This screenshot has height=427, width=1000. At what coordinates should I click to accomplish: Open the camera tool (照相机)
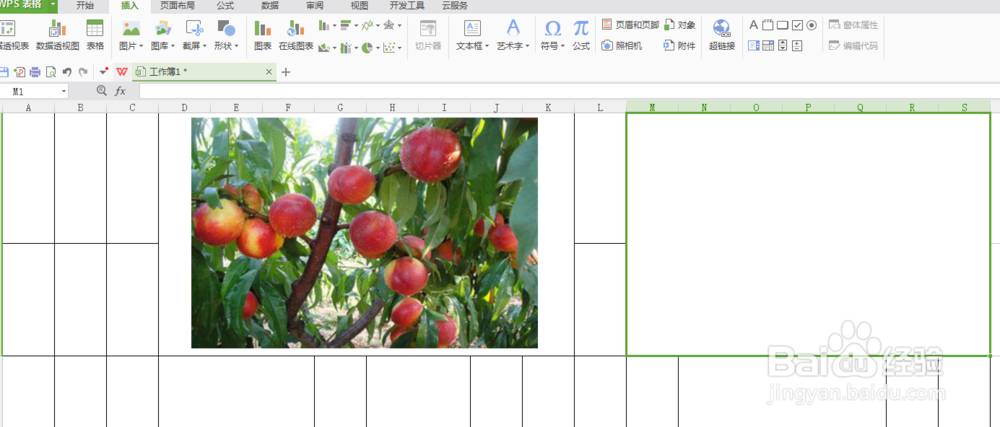[x=622, y=46]
